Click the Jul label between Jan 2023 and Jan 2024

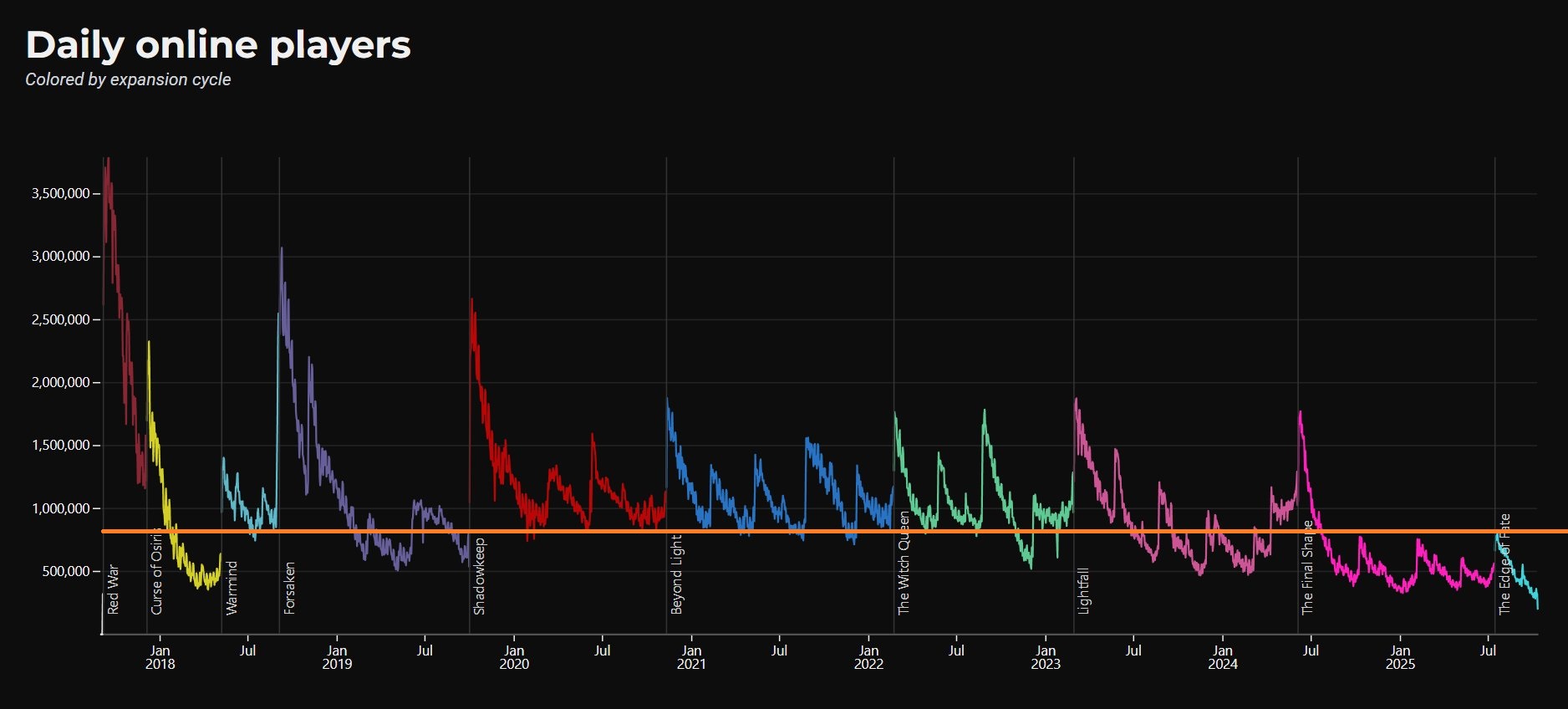click(1133, 650)
